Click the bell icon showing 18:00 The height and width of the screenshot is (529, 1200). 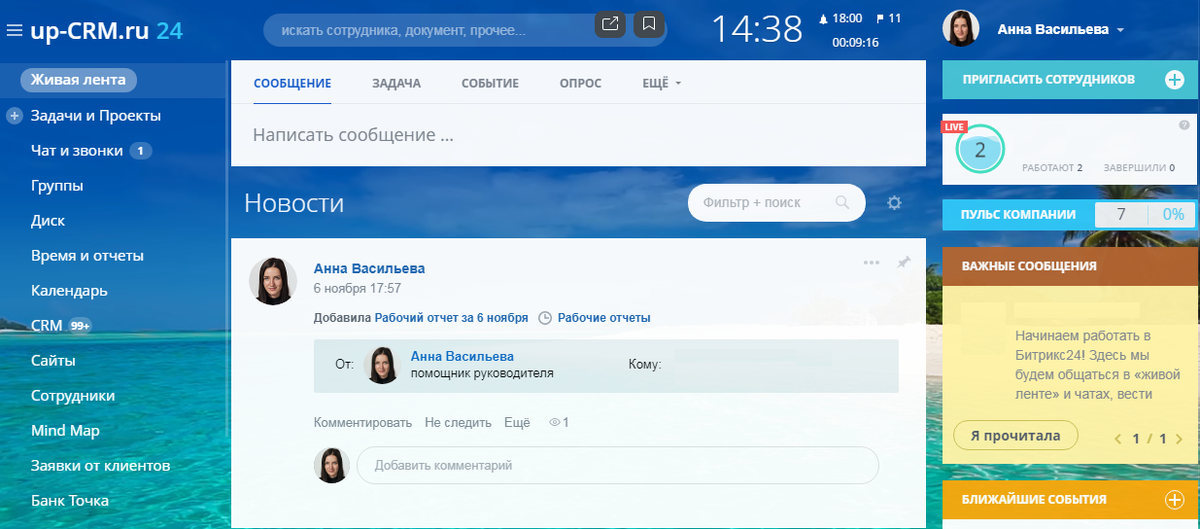point(823,18)
